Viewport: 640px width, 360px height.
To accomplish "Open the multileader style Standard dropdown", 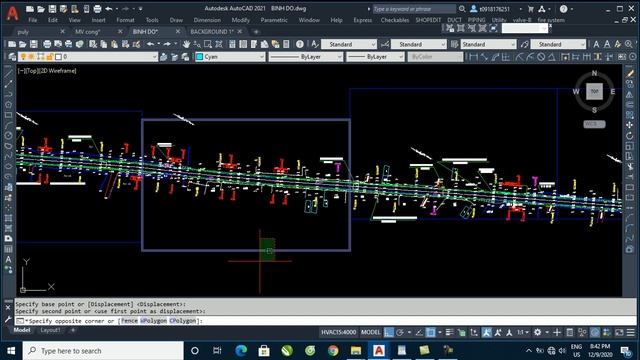I will (558, 44).
